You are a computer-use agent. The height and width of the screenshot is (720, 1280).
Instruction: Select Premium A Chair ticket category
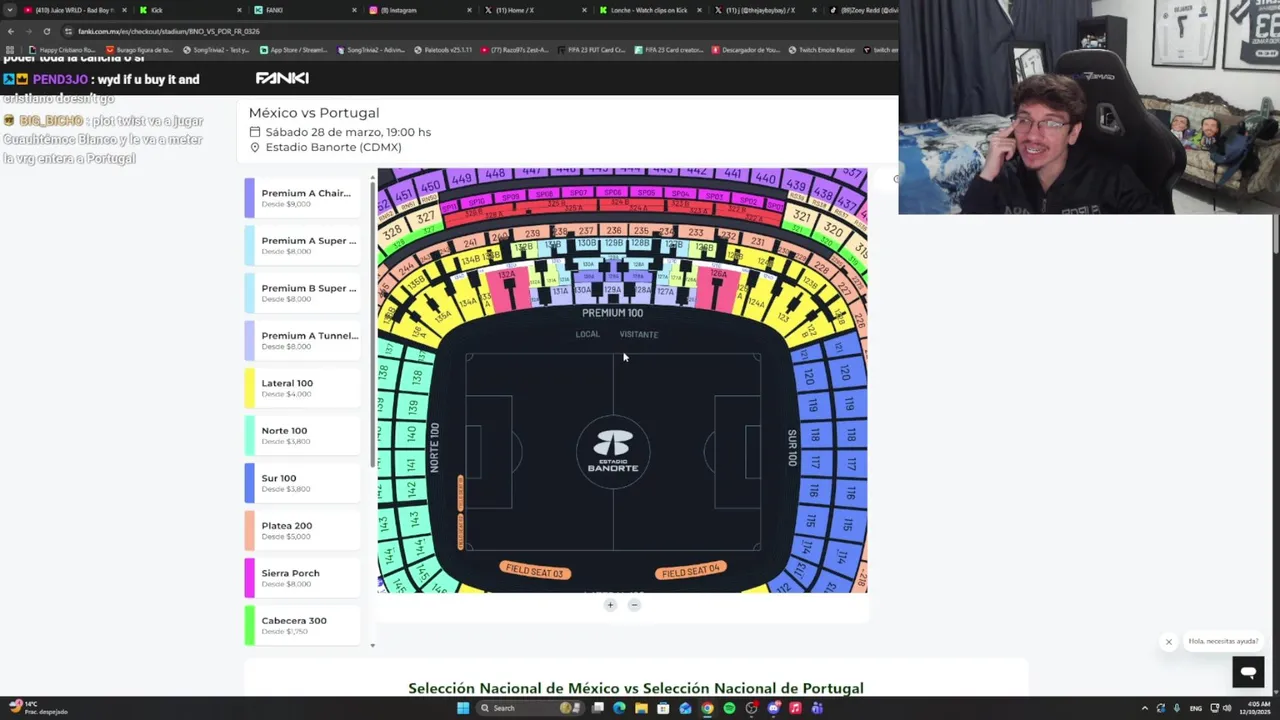point(302,198)
